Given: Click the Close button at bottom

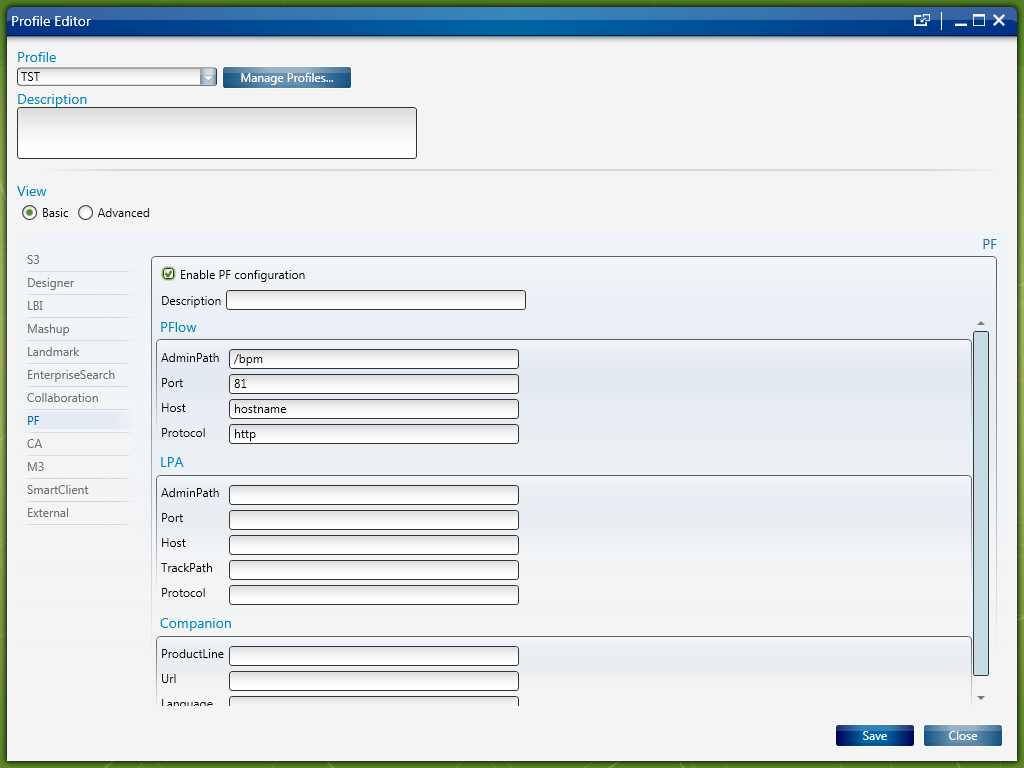Looking at the screenshot, I should pos(962,736).
